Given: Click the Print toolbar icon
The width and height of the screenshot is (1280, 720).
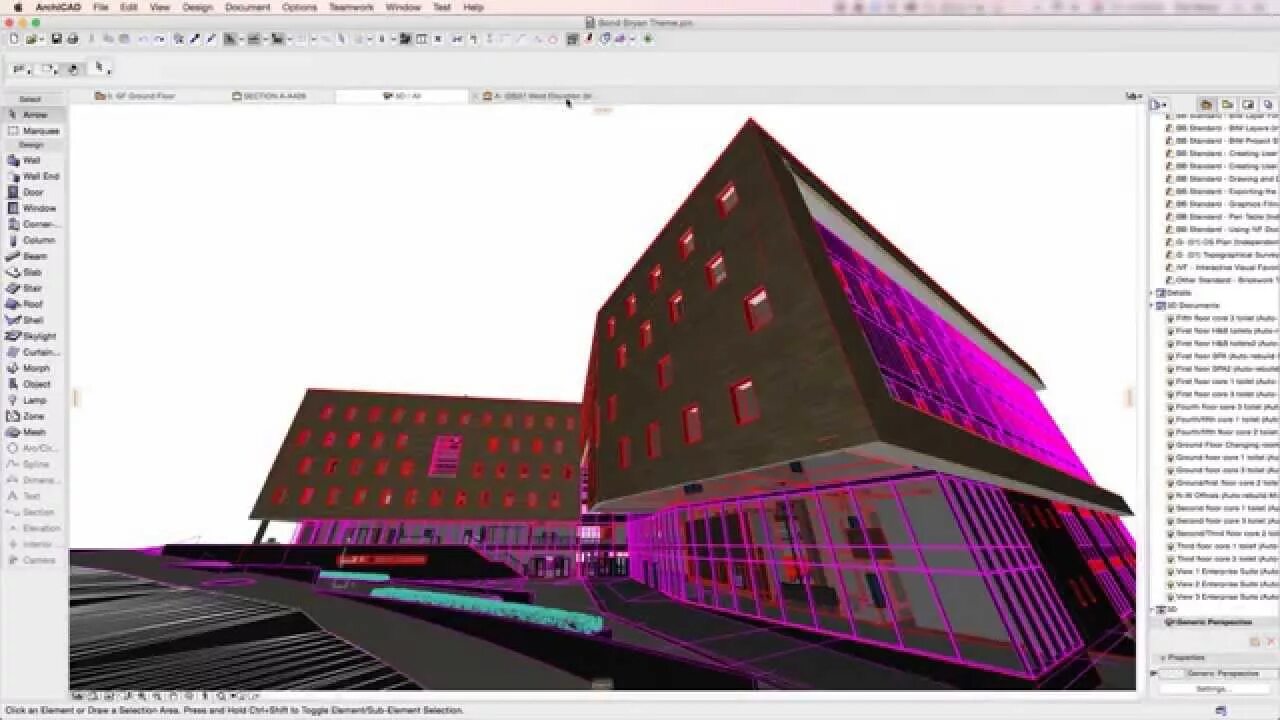Looking at the screenshot, I should 72,39.
